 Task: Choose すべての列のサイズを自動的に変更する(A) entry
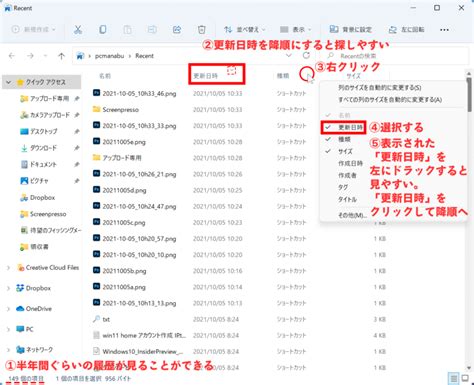click(x=390, y=100)
